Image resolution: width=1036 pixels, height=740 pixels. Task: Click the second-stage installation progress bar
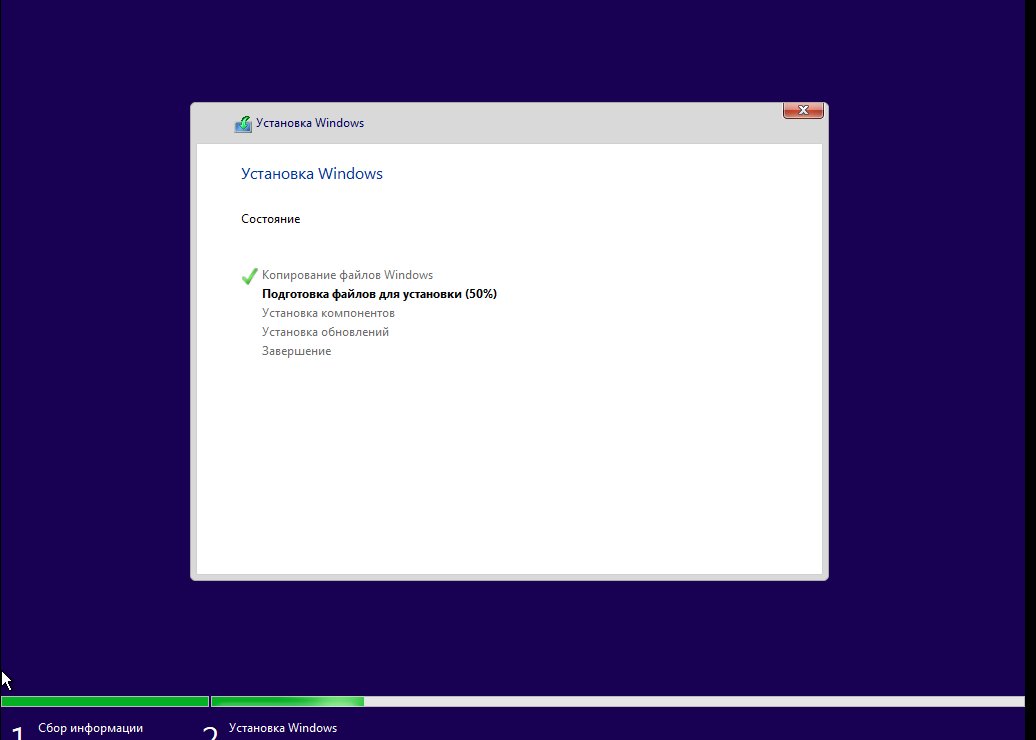tap(618, 702)
